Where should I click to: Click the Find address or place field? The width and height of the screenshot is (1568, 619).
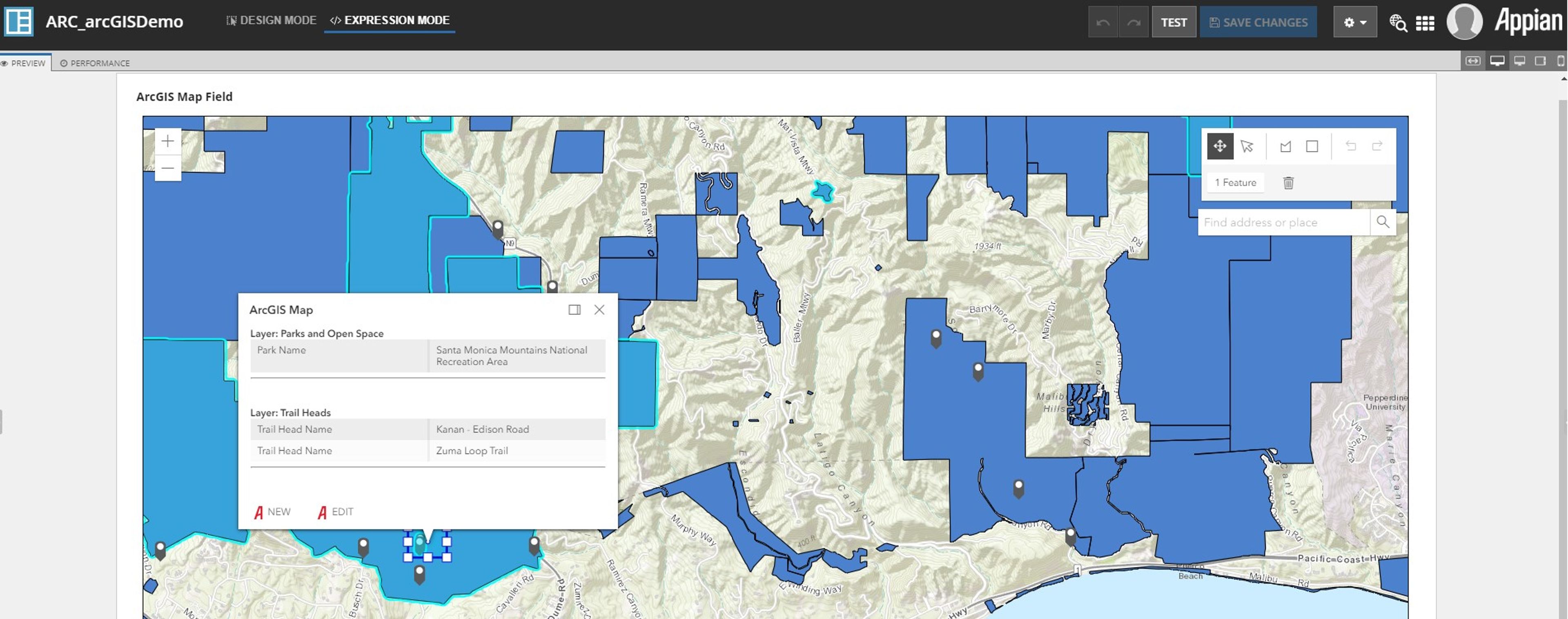click(x=1284, y=222)
